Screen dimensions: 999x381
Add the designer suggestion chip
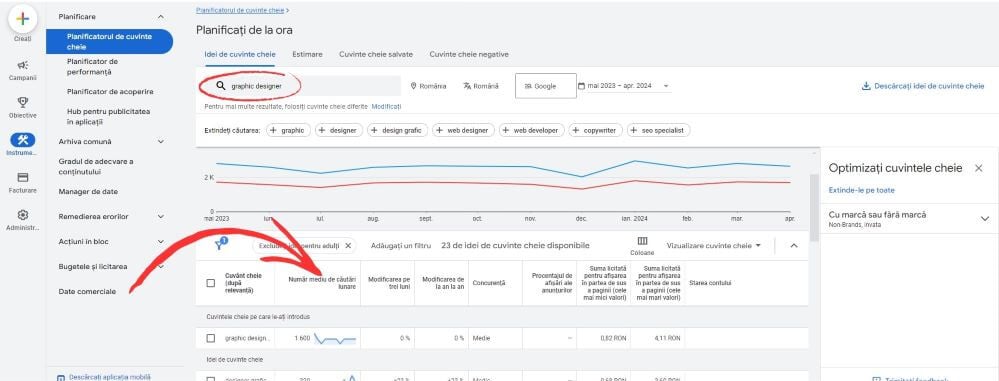338,130
